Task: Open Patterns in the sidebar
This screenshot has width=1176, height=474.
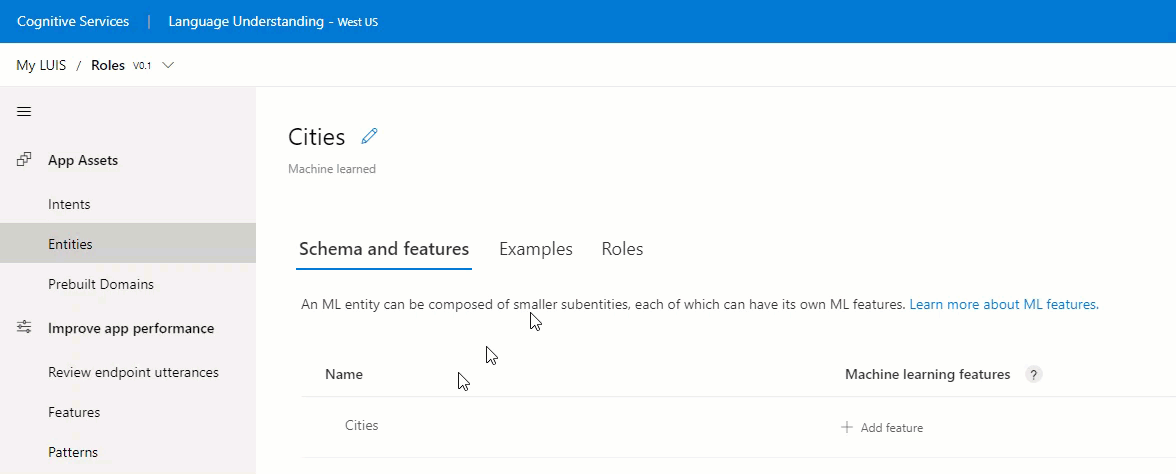Action: 73,452
